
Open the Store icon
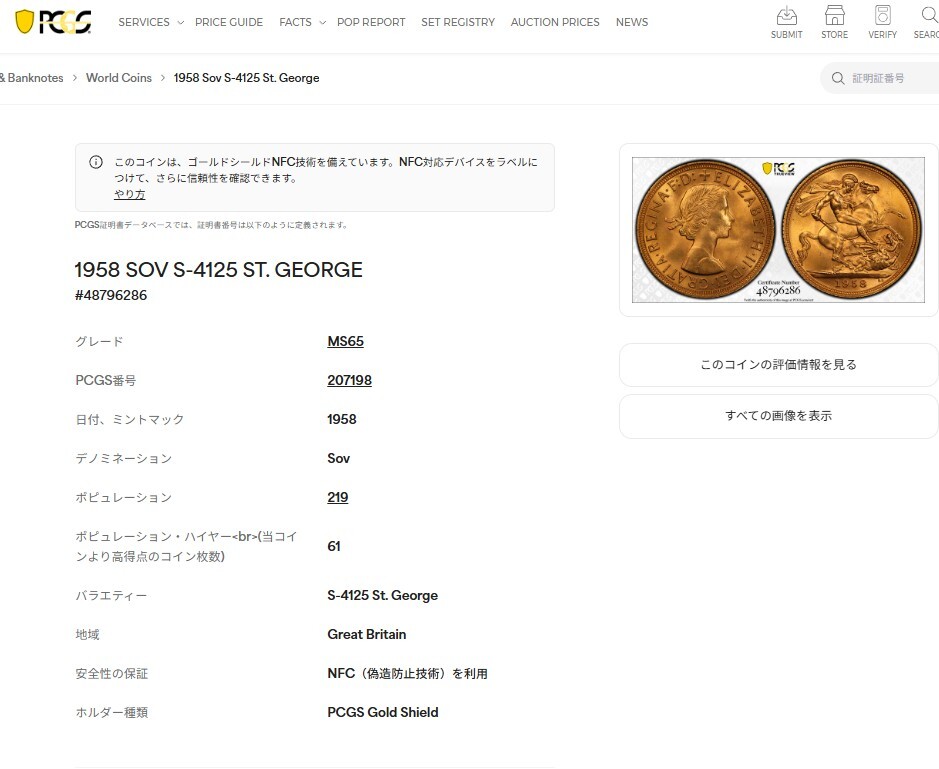834,15
